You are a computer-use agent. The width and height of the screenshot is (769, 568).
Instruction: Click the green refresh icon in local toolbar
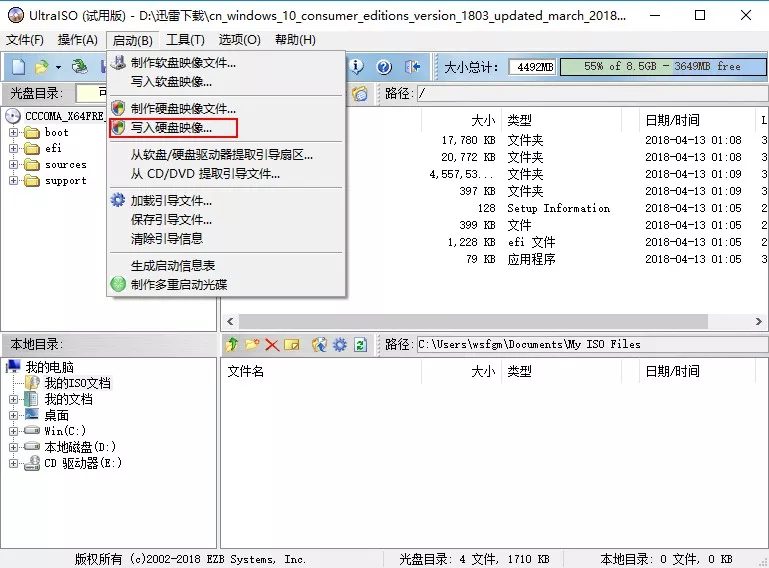(360, 345)
